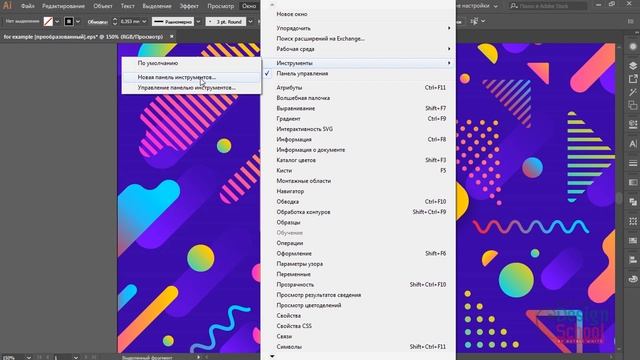The height and width of the screenshot is (360, 640).
Task: Open the Равномерно stroke profile dropdown
Action: (198, 22)
